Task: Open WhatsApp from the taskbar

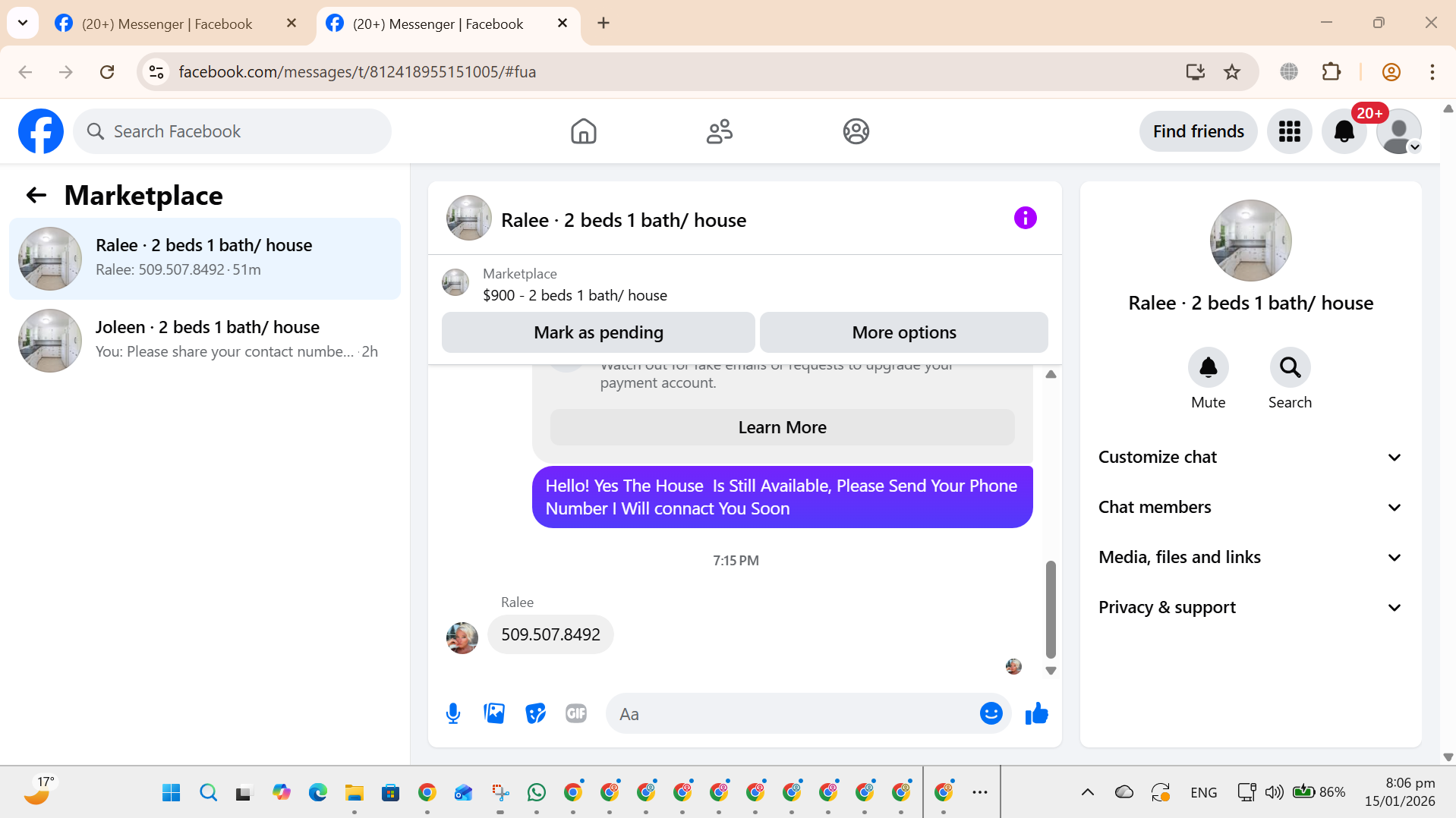Action: pyautogui.click(x=536, y=792)
